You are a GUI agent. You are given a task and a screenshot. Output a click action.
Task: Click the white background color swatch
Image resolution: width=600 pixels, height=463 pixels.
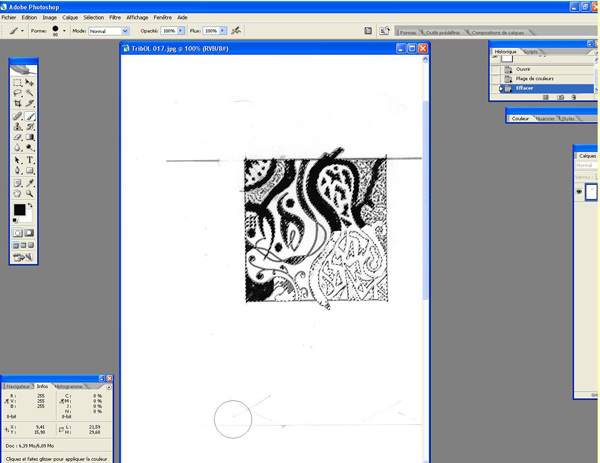coord(28,219)
